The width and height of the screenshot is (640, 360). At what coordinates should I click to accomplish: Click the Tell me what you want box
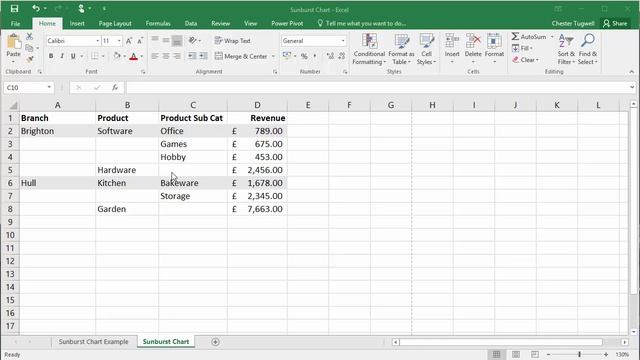362,23
